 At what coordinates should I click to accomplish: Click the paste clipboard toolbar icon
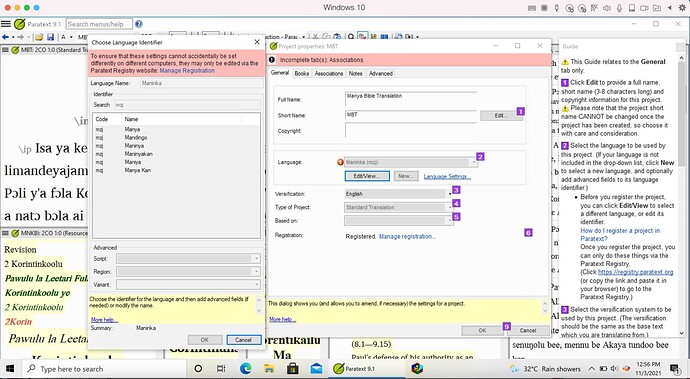pos(337,37)
